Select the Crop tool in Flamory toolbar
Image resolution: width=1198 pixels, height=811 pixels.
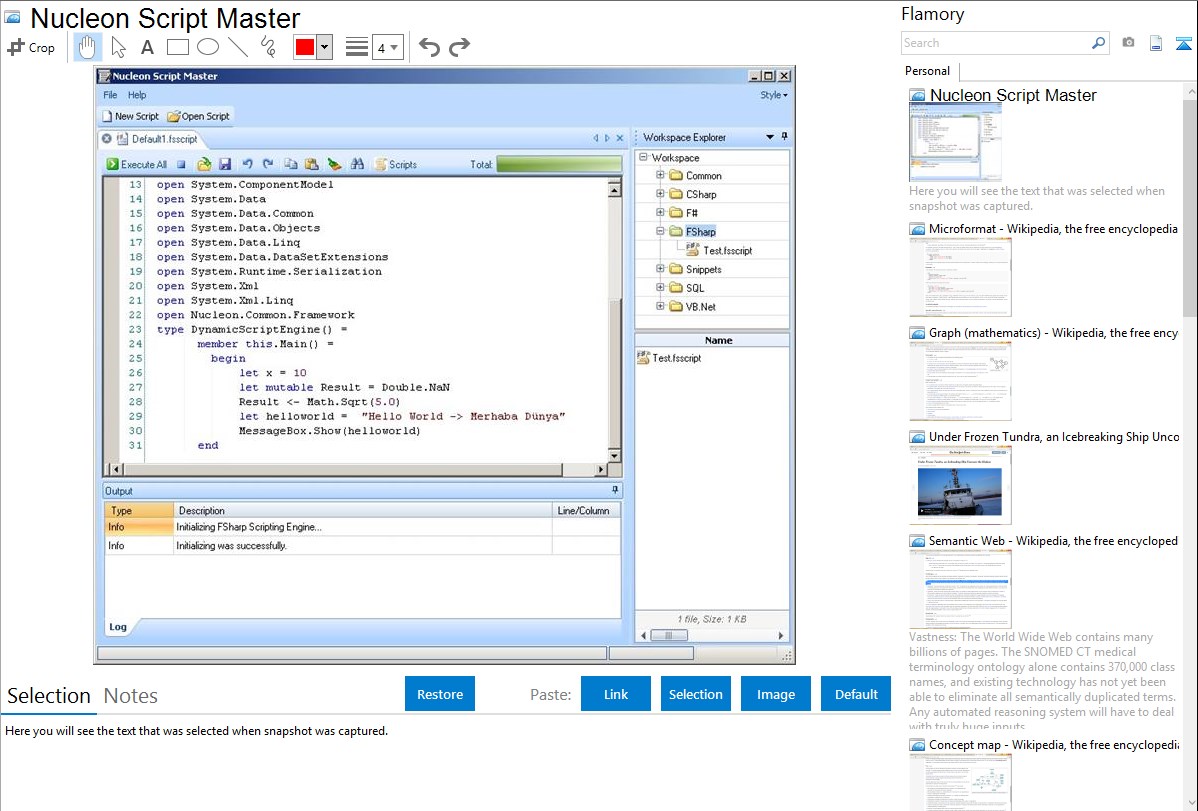tap(31, 47)
